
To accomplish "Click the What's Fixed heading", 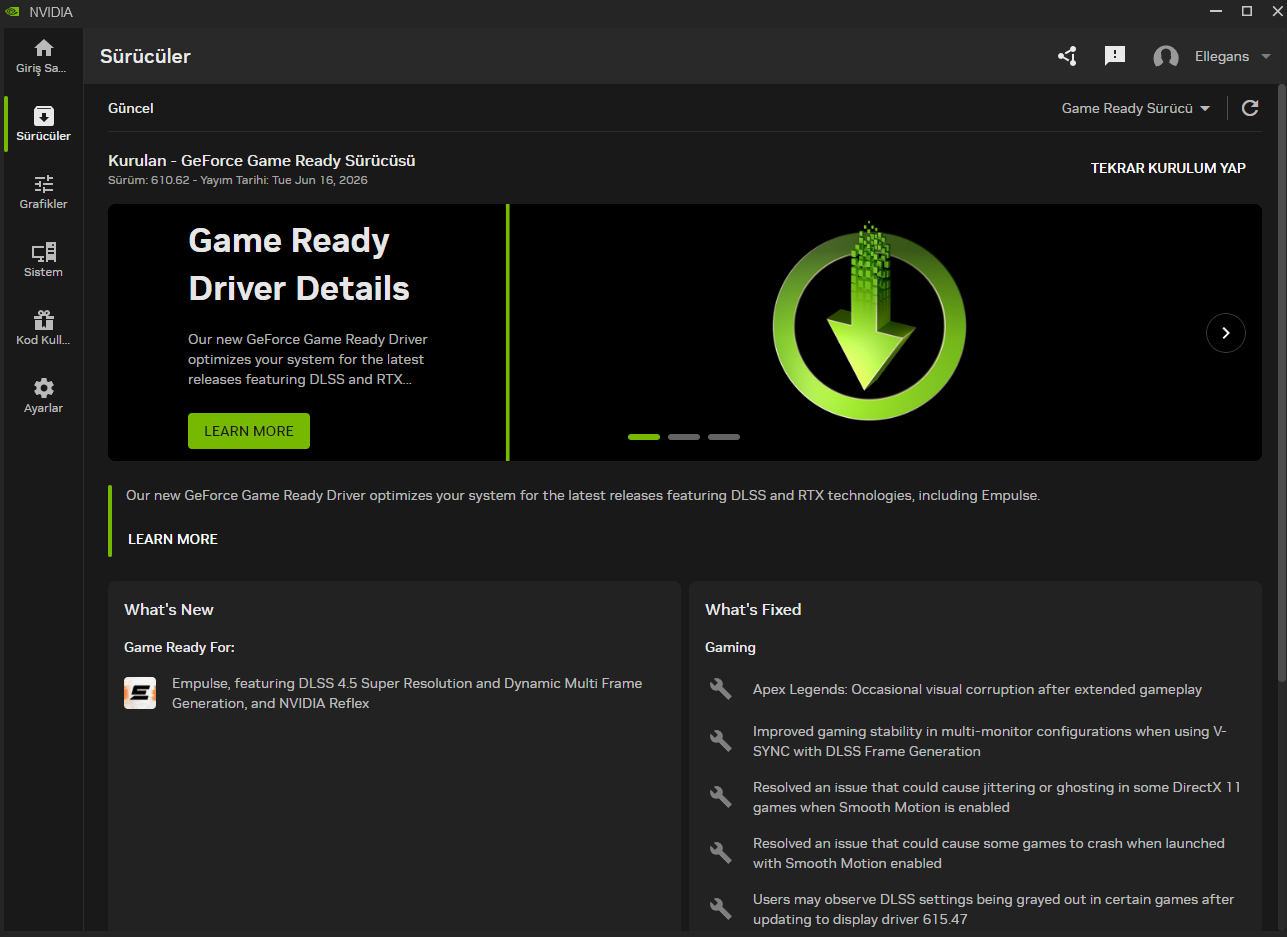I will coord(753,609).
